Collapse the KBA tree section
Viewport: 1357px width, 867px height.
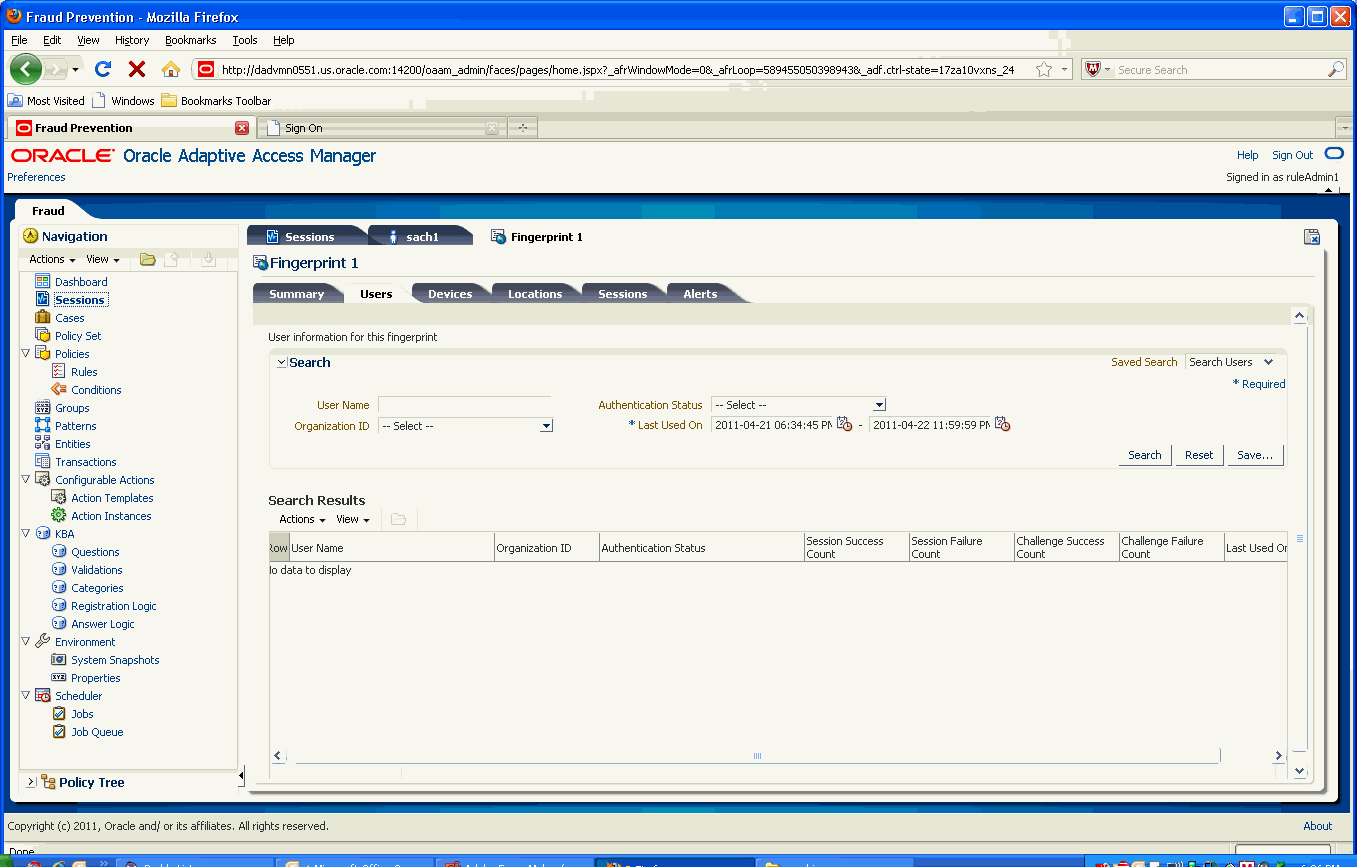pos(27,533)
